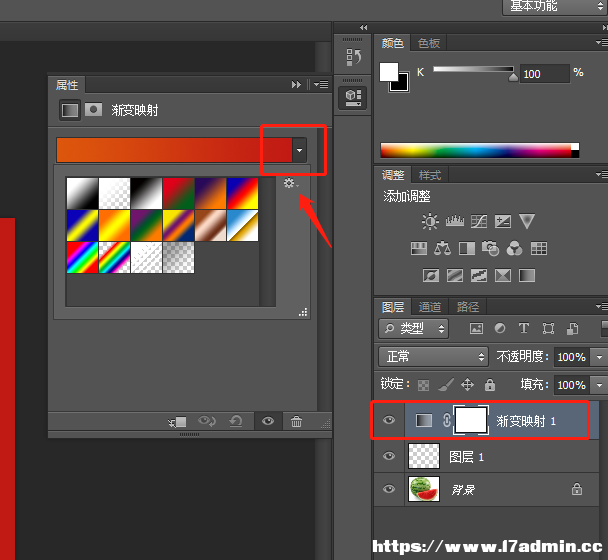Viewport: 608px width, 560px height.
Task: Switch to the 路径 tab
Action: tap(468, 307)
